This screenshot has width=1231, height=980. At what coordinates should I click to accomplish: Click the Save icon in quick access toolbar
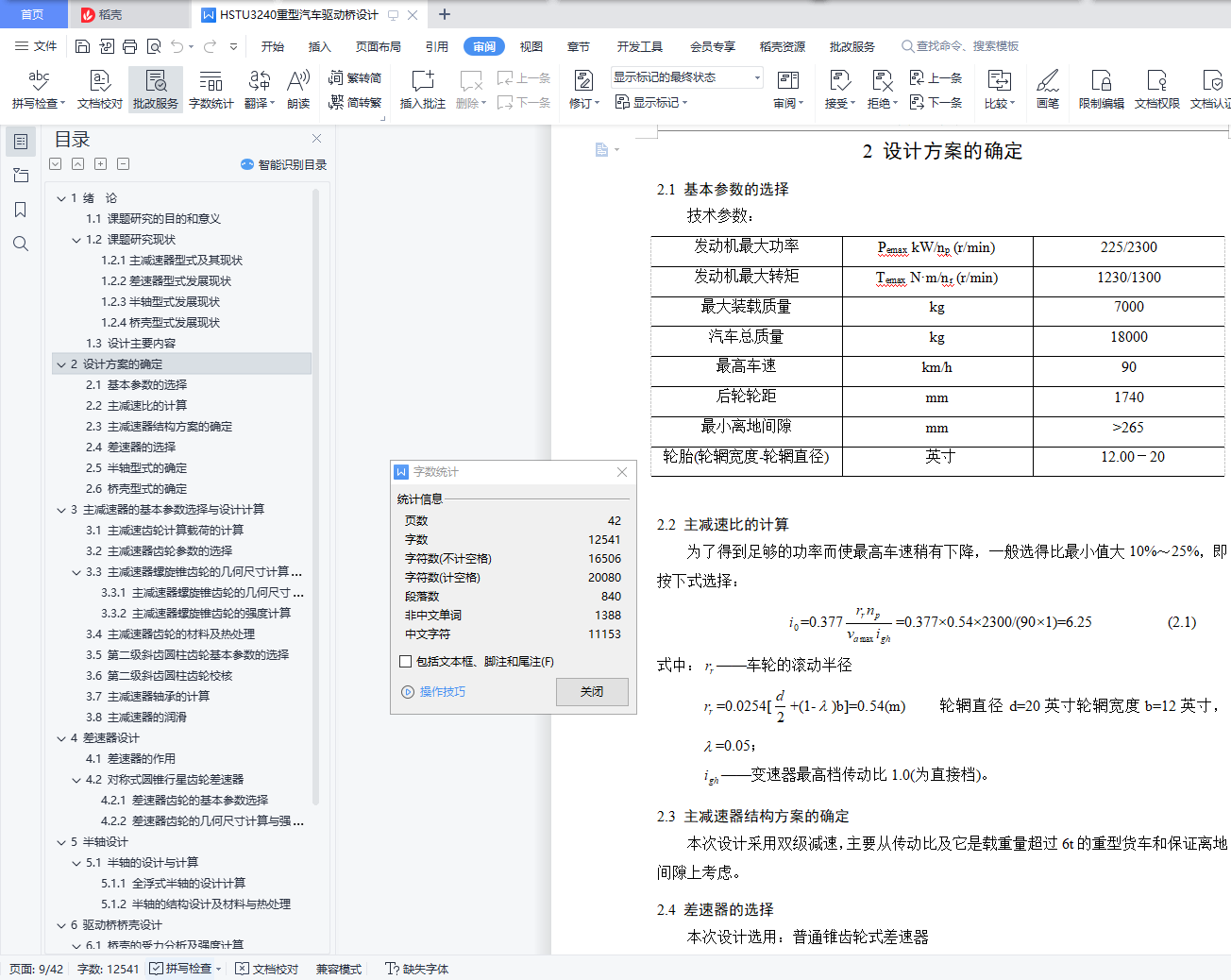(82, 46)
